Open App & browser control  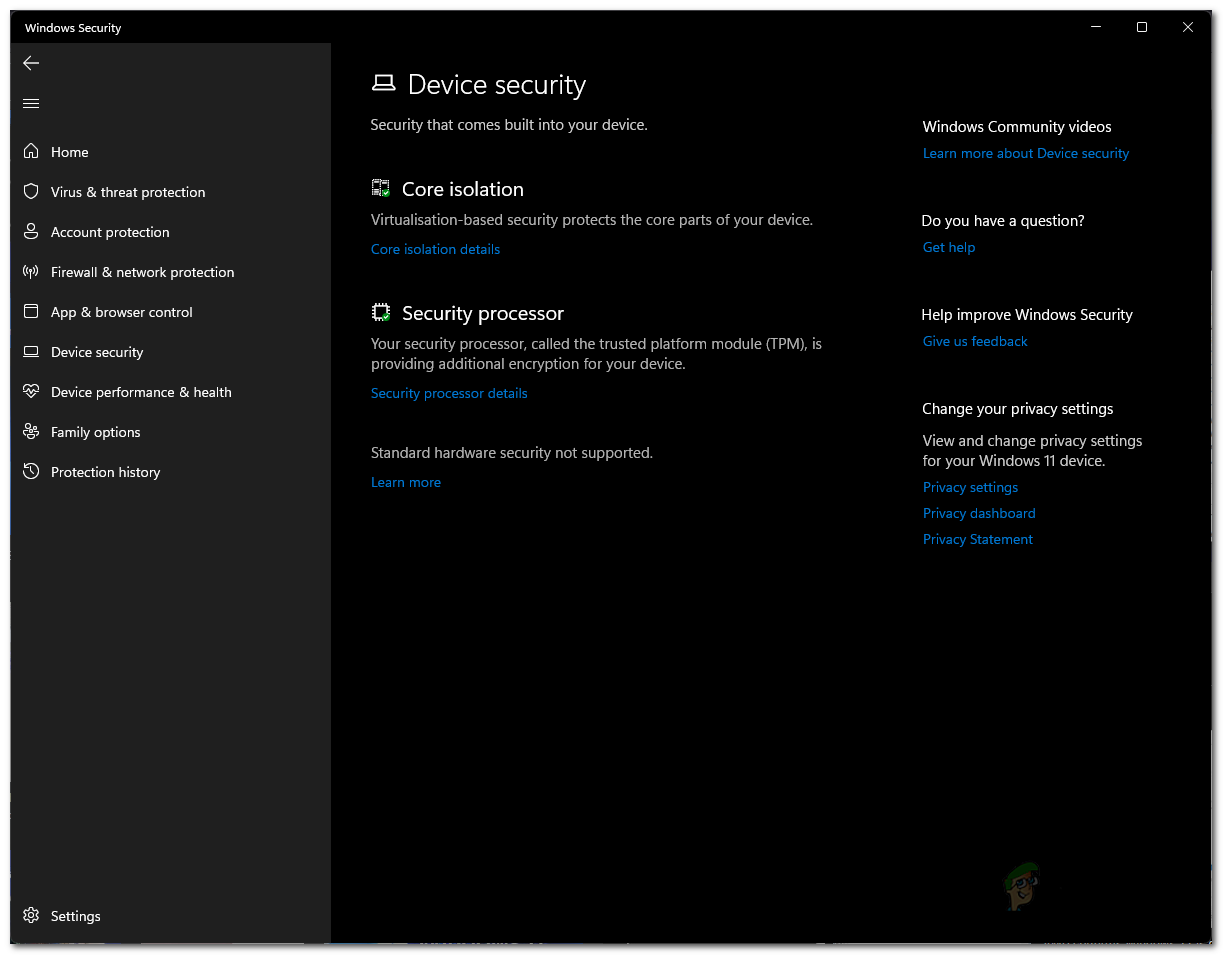[x=122, y=311]
